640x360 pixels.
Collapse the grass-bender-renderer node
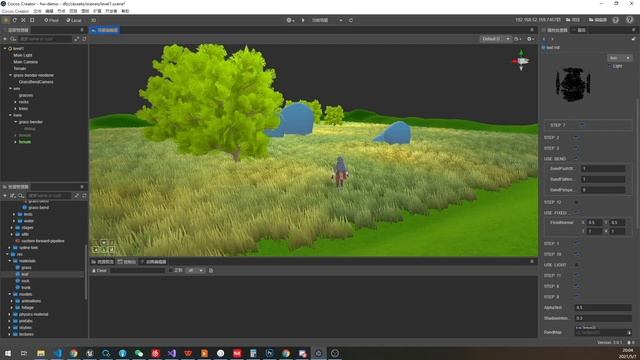[10, 75]
